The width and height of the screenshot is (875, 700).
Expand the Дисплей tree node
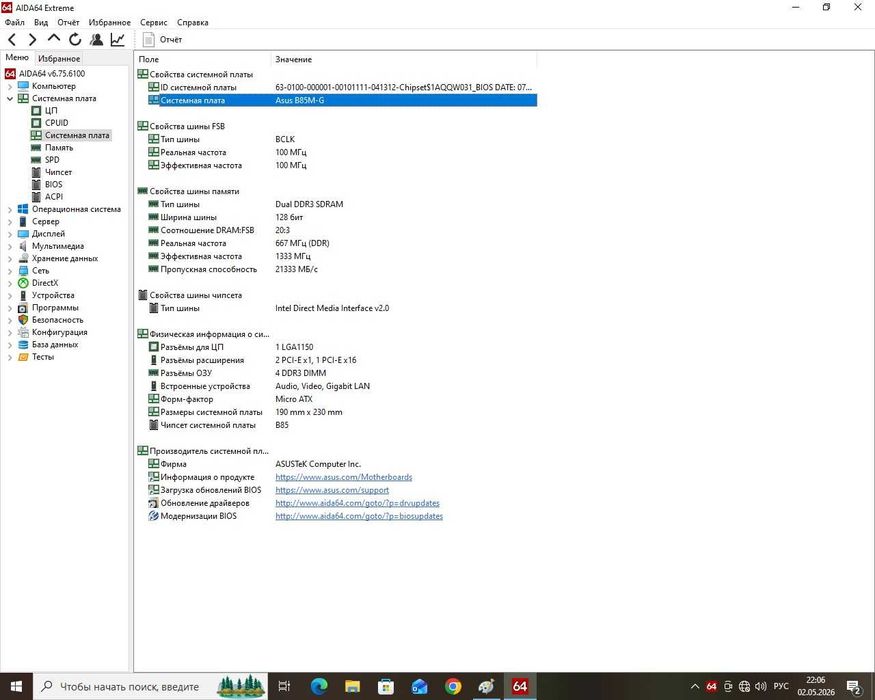tap(9, 234)
